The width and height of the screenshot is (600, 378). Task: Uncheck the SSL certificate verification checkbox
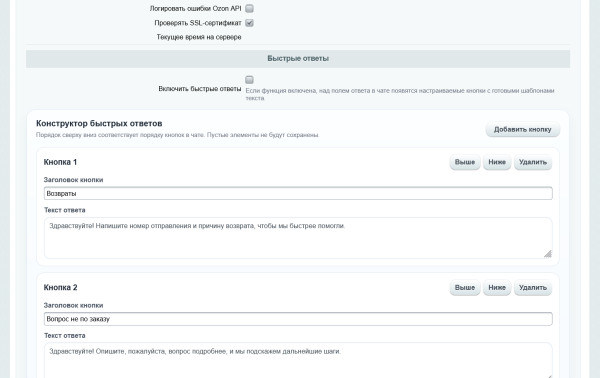tap(249, 23)
